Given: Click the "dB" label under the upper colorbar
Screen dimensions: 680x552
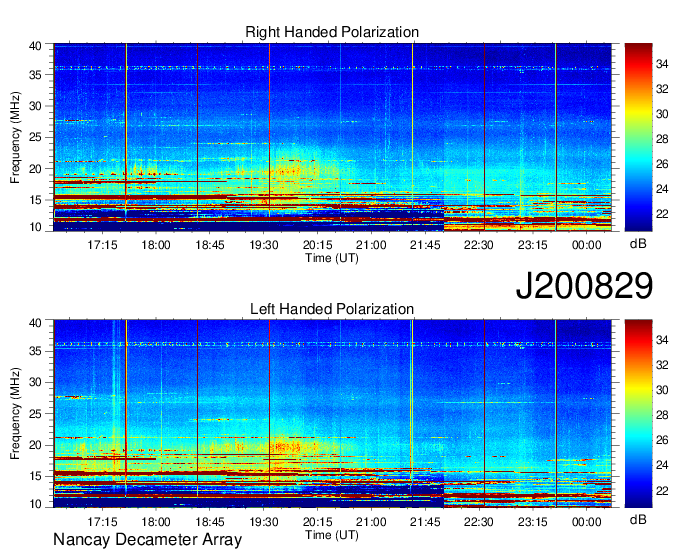Looking at the screenshot, I should point(638,244).
